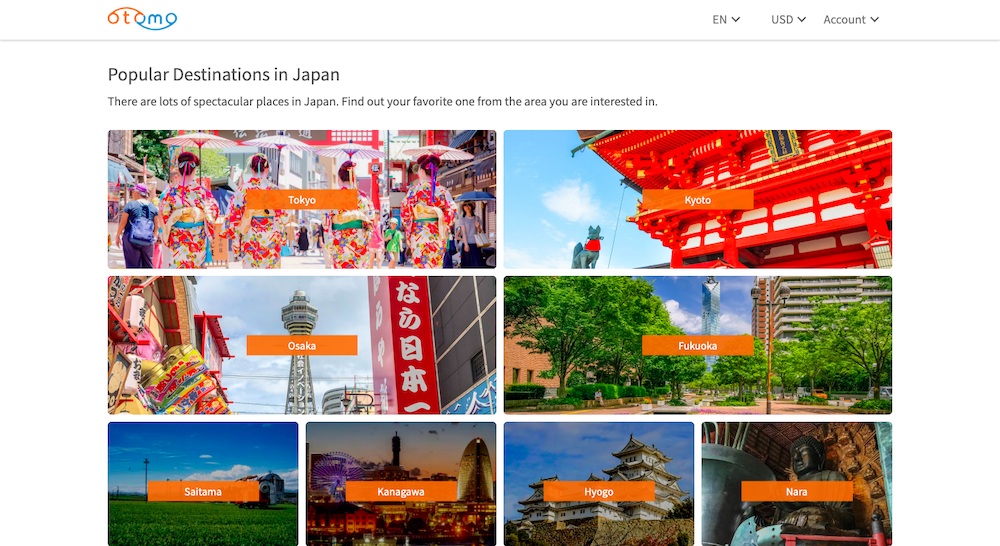Select the Saitama label

(x=203, y=492)
